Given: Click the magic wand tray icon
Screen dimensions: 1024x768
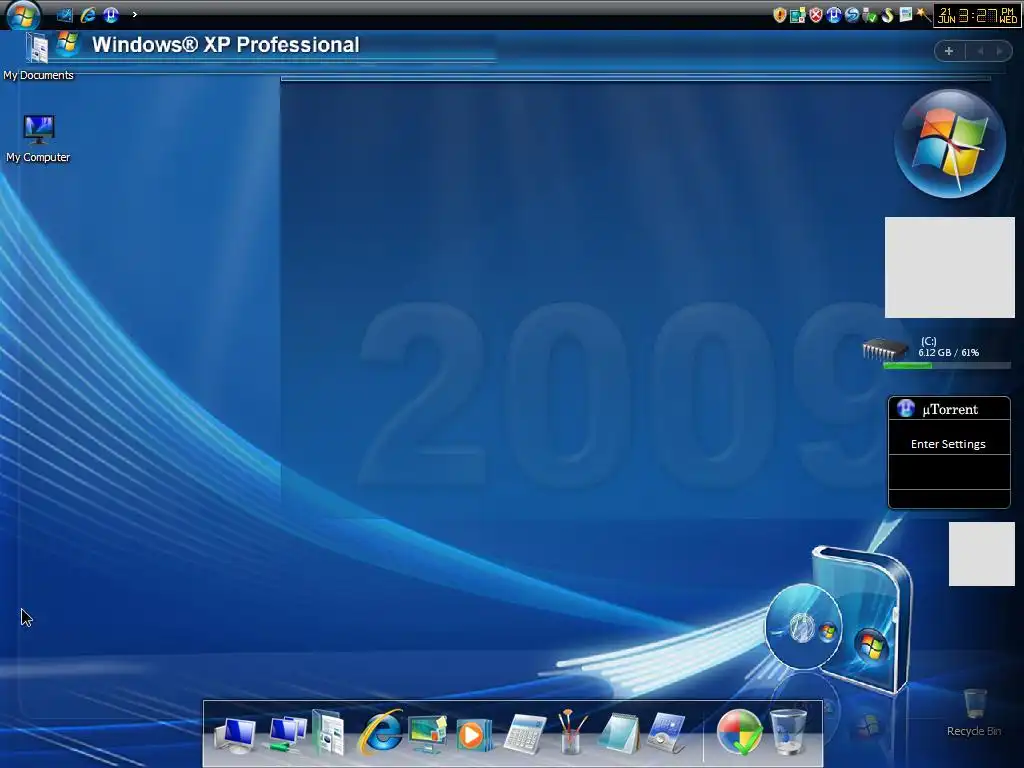Looking at the screenshot, I should (x=923, y=15).
